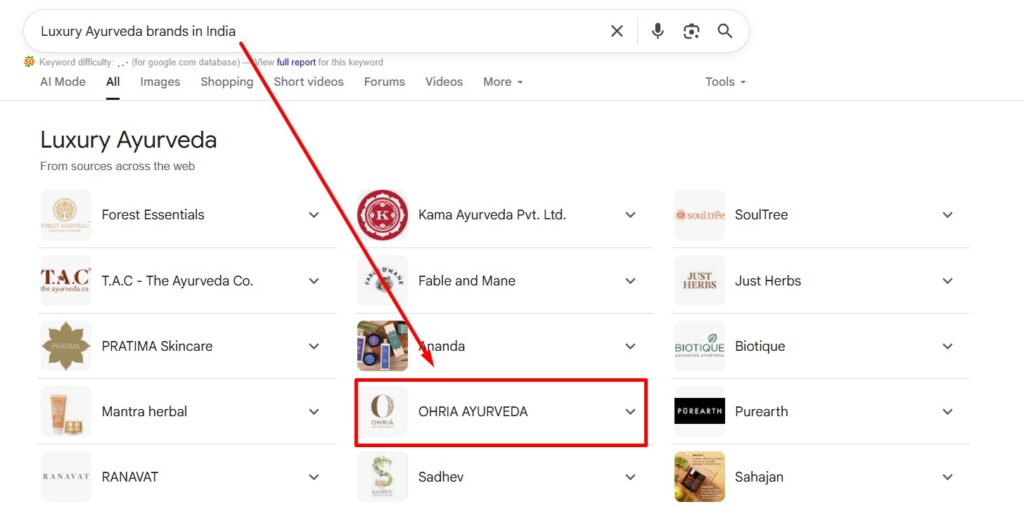
Task: Click the T.A.C - The Ayurveda Co. name
Action: coord(177,281)
